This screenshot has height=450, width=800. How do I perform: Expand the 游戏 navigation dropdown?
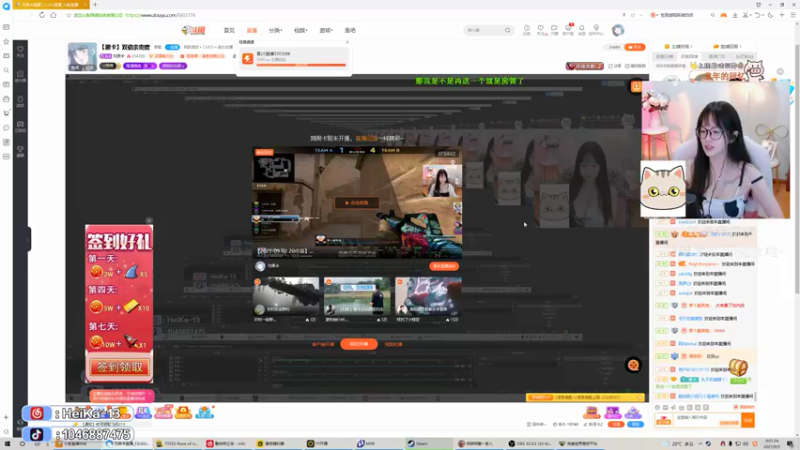click(x=326, y=31)
